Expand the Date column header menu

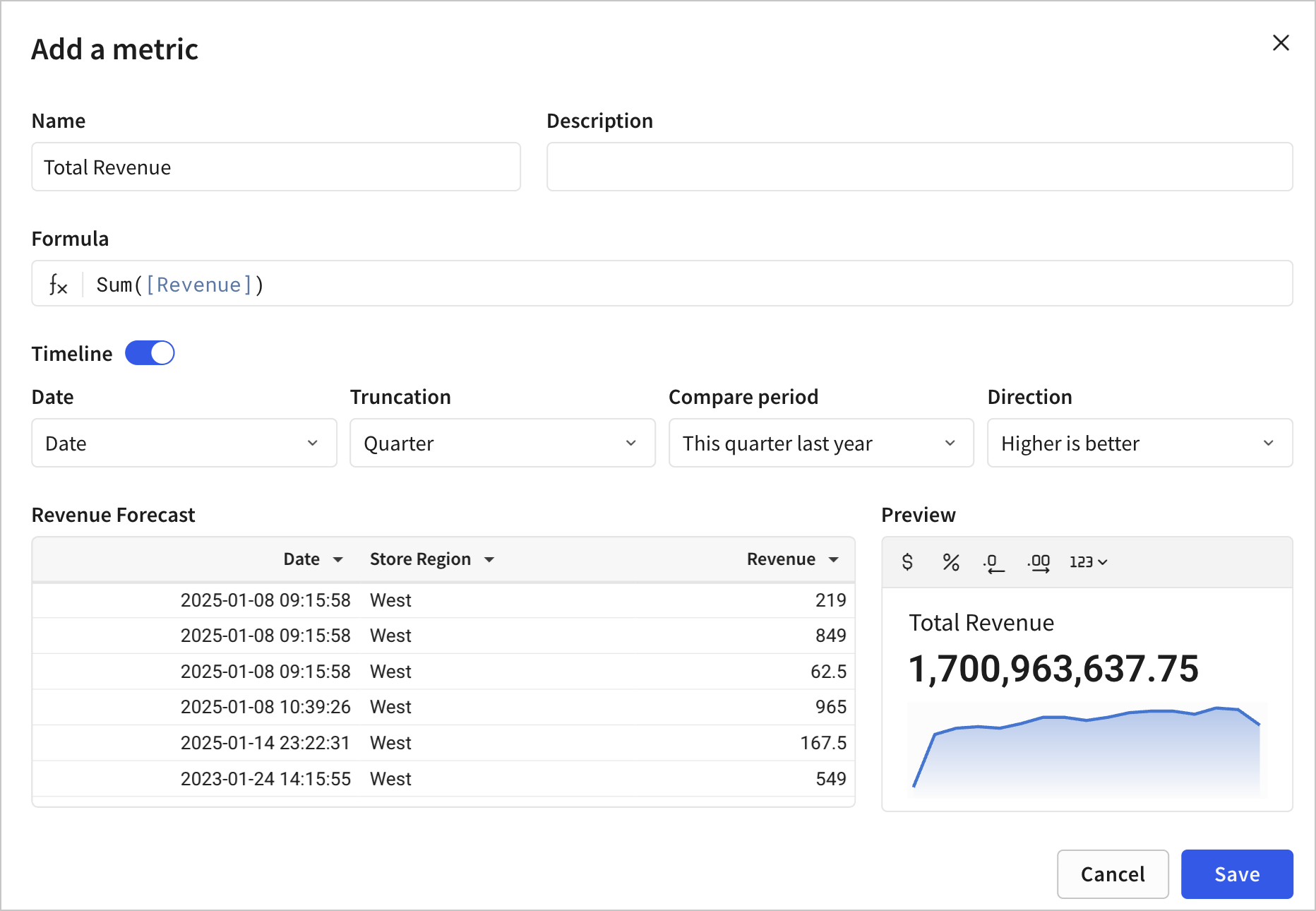coord(338,560)
